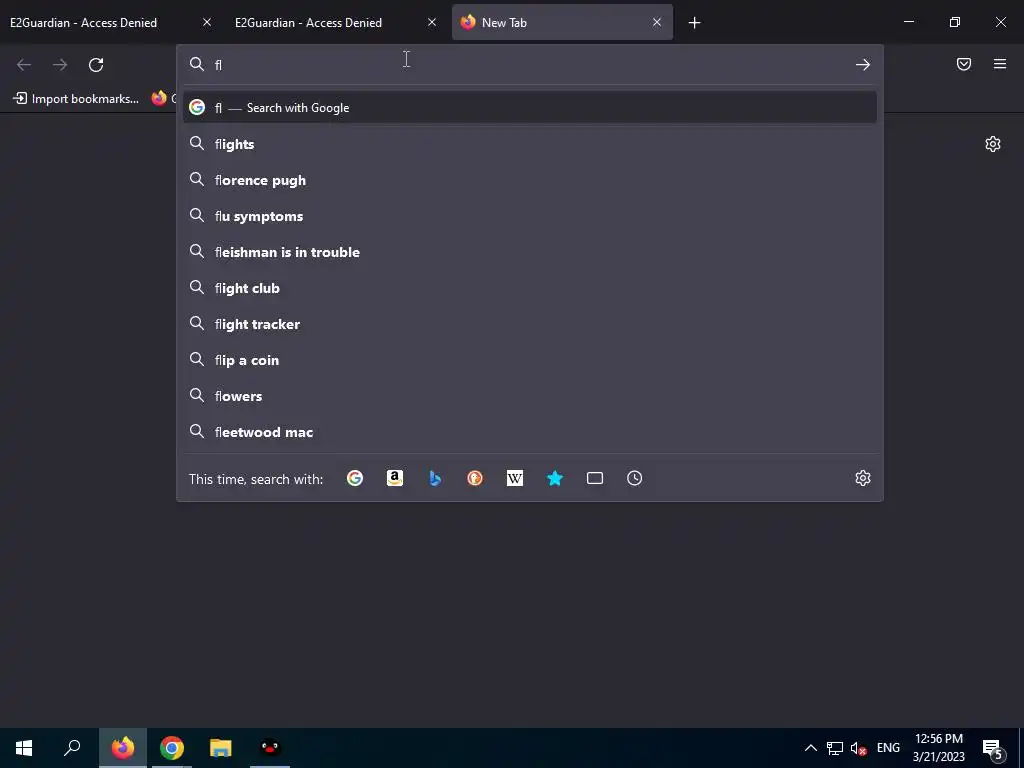
Task: Launch Google Chrome from the taskbar
Action: (x=172, y=748)
